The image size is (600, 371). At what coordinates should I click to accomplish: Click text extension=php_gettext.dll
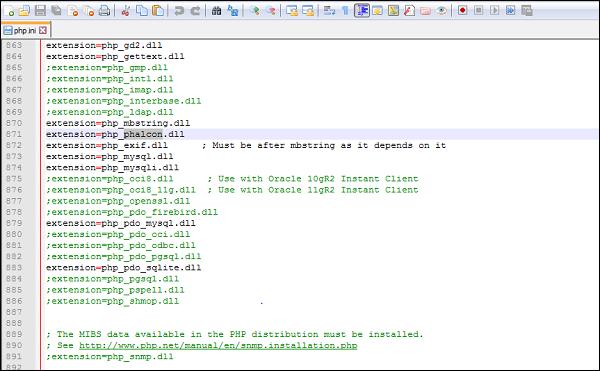(115, 57)
